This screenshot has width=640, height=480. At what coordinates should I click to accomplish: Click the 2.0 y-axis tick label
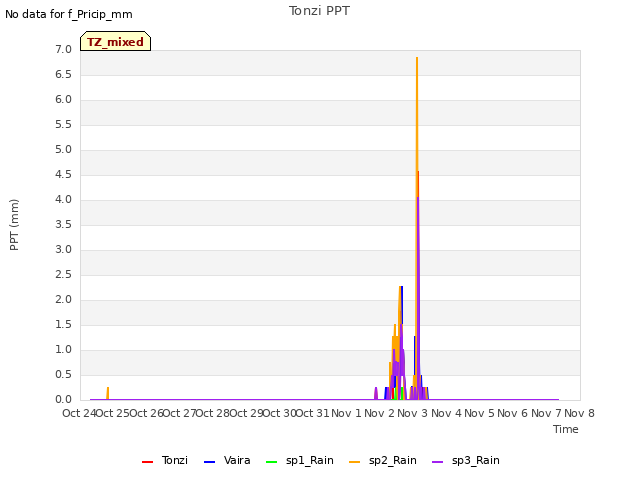(x=63, y=300)
